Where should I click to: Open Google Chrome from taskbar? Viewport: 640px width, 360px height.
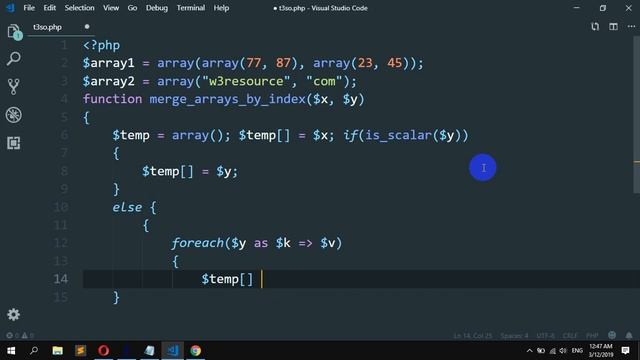click(x=196, y=351)
